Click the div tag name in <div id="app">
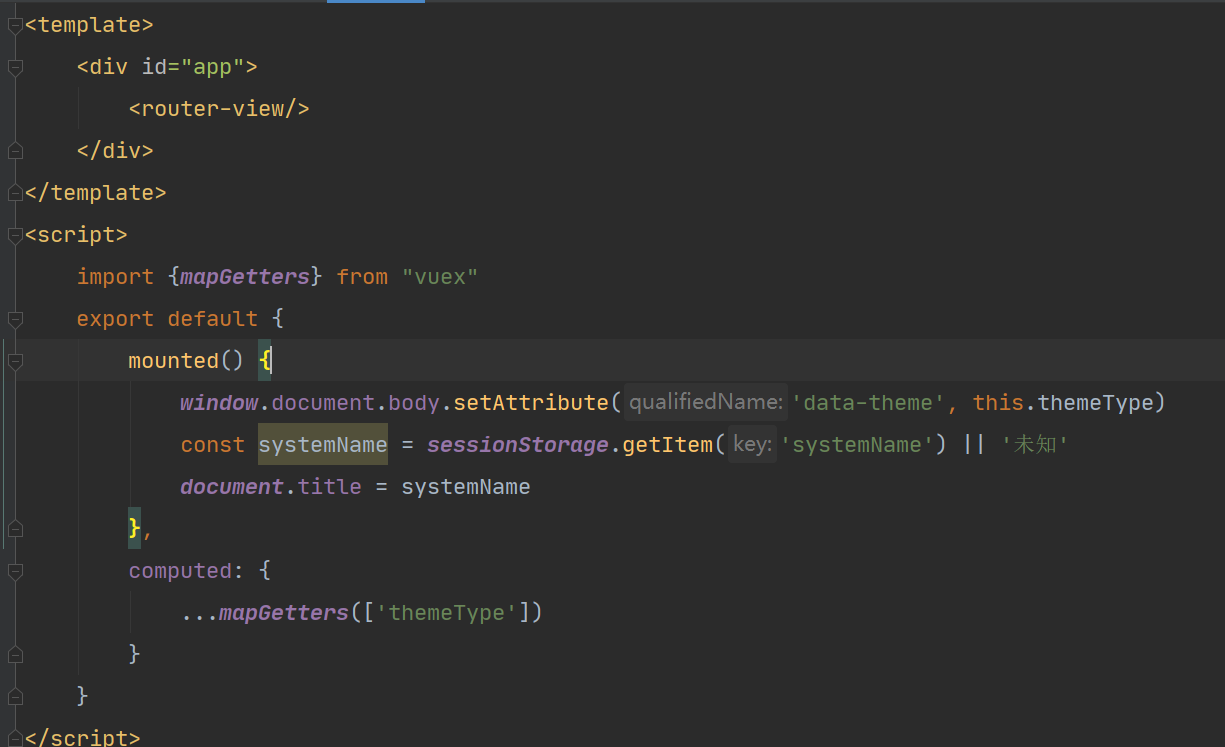 pyautogui.click(x=109, y=67)
